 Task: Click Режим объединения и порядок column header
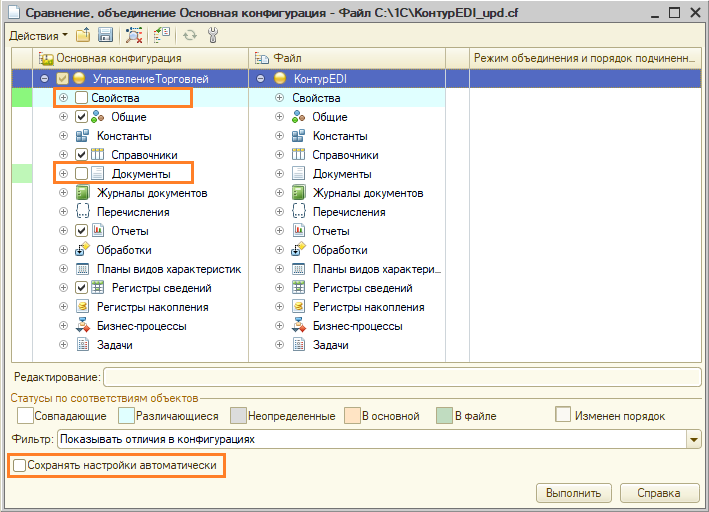coord(585,58)
